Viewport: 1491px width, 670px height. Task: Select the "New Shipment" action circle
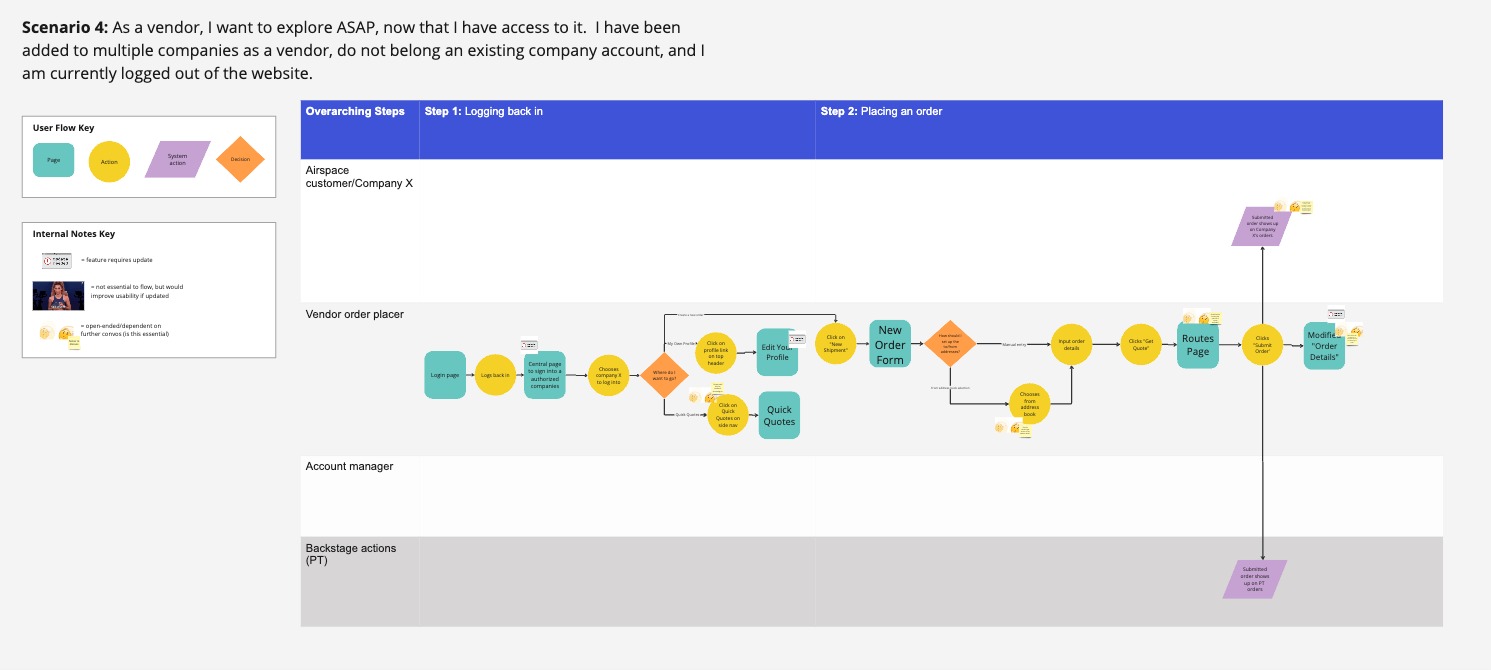[836, 344]
